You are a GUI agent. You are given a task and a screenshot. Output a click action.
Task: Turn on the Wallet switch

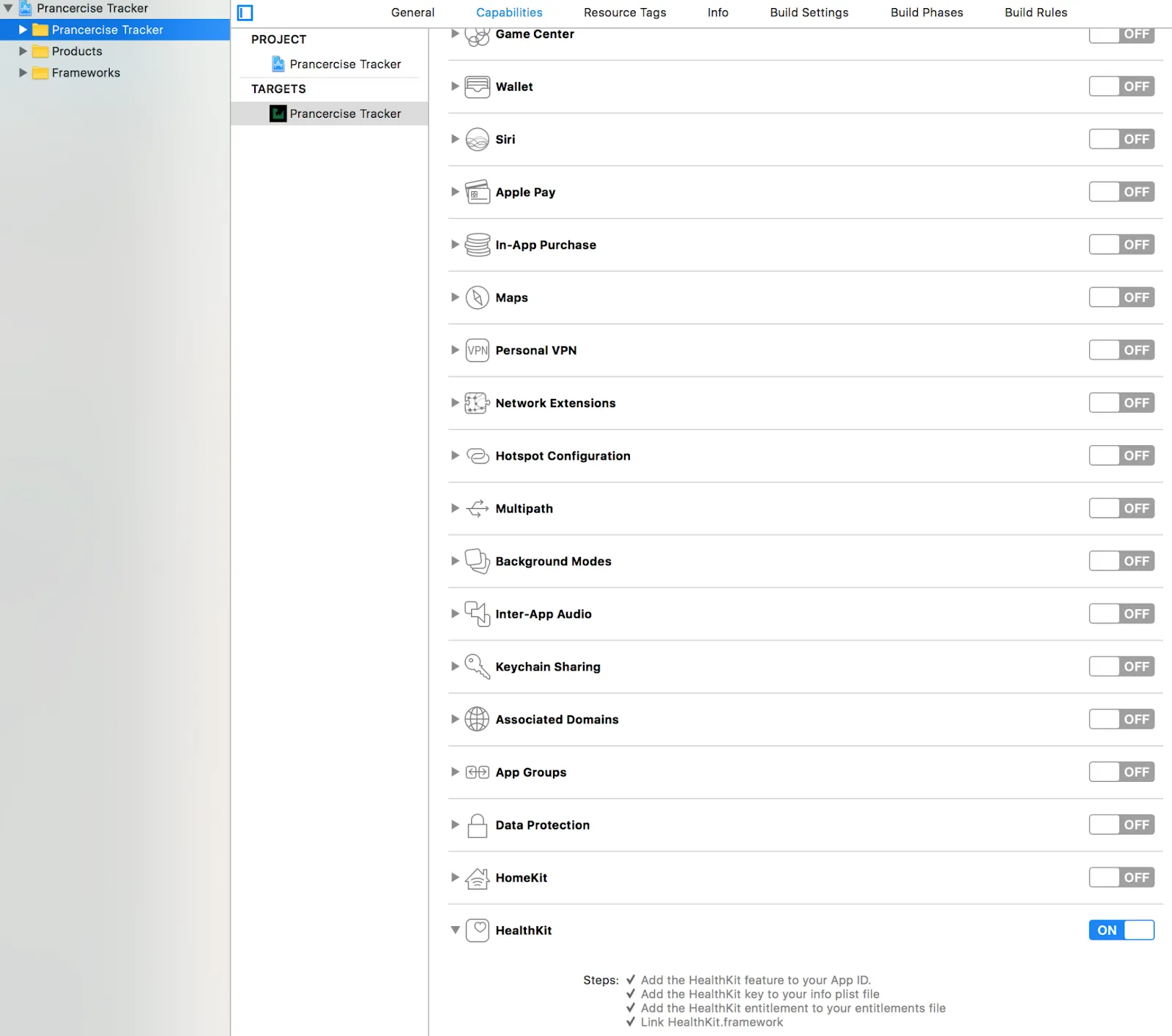[1121, 86]
